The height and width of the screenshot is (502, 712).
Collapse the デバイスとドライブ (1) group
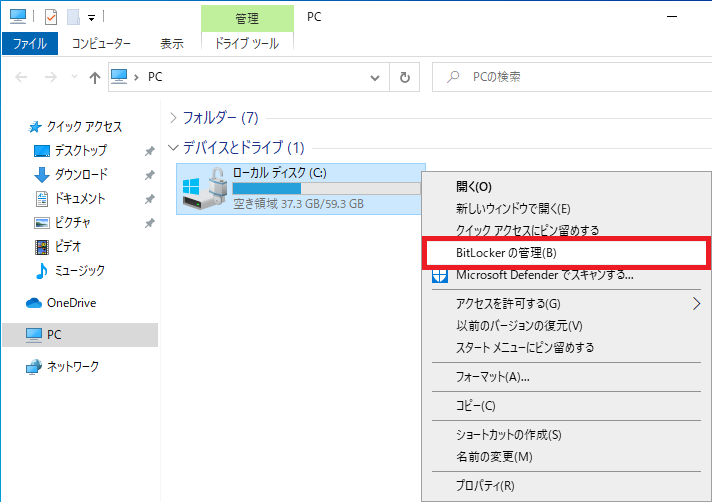coord(173,148)
